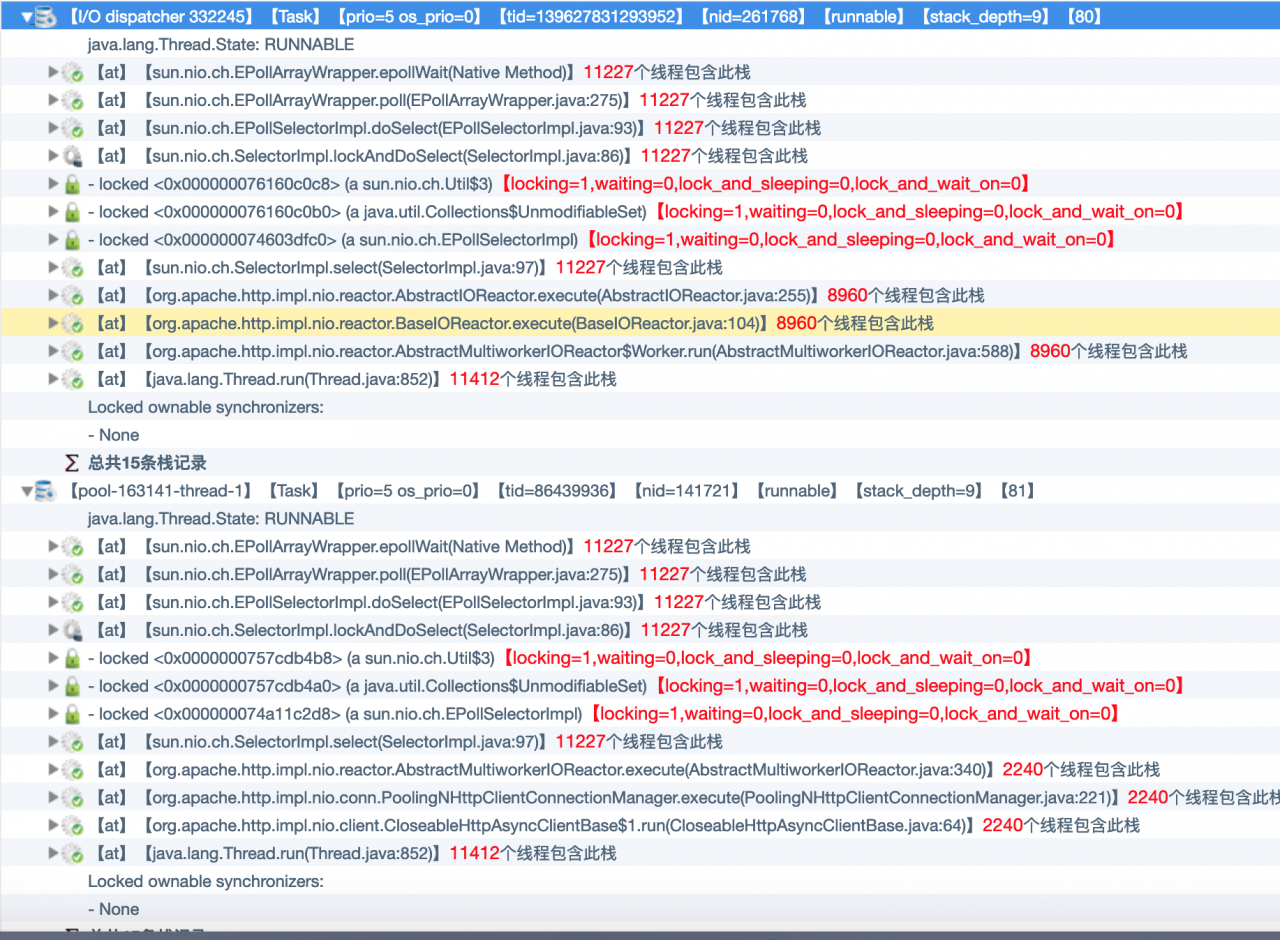Click the thread icon beside I/O dispatcher 332245

(45, 16)
